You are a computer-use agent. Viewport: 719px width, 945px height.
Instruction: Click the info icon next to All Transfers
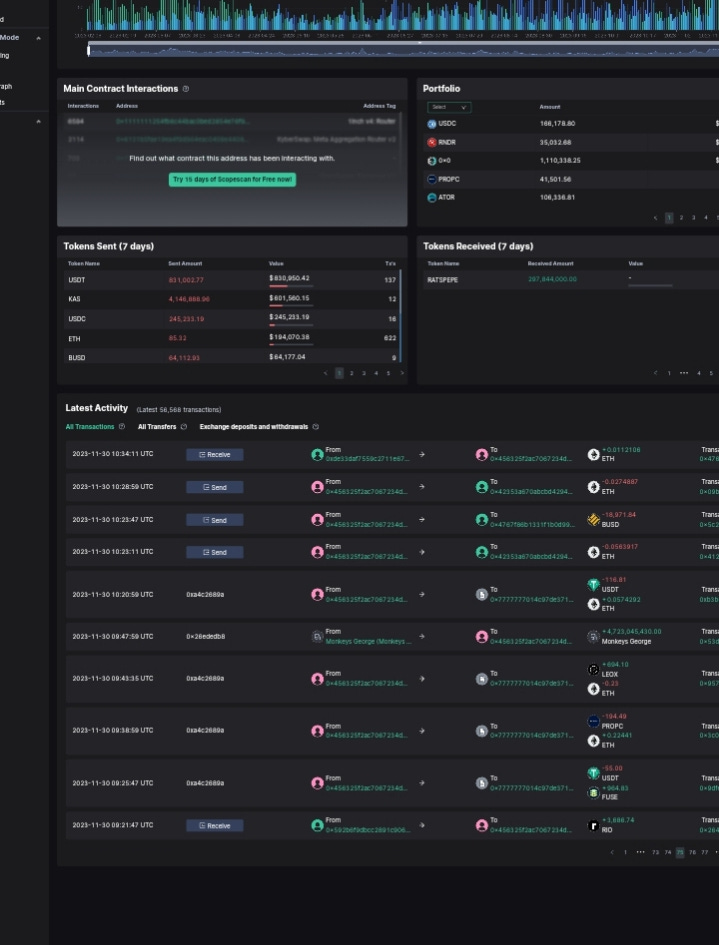pyautogui.click(x=184, y=427)
